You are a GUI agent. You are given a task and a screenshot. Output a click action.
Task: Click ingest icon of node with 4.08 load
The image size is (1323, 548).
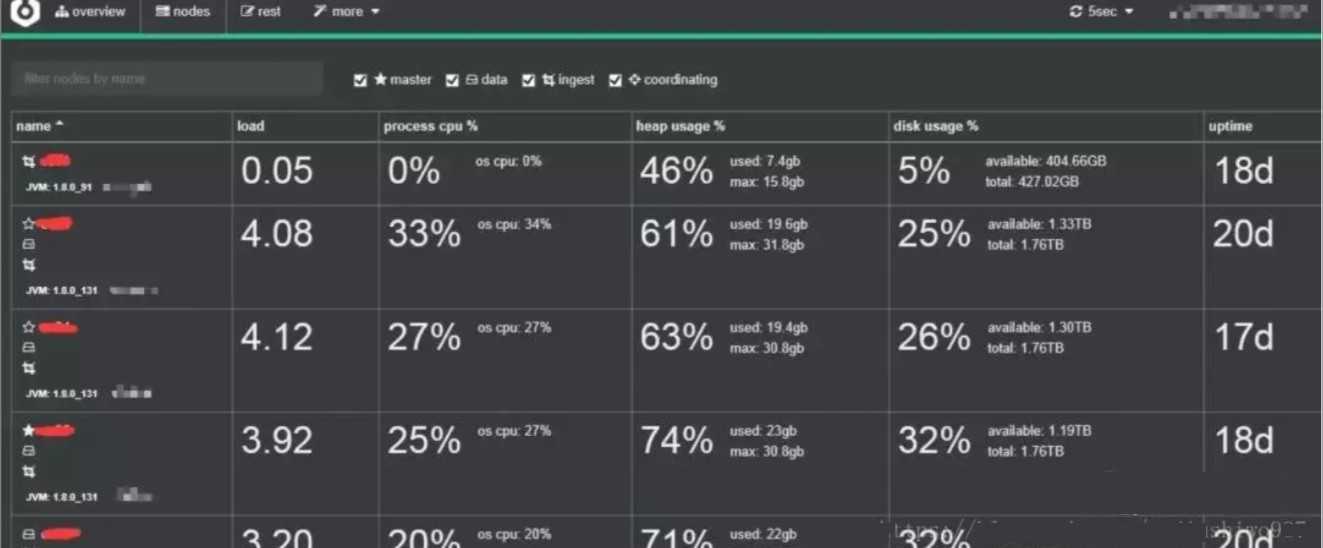pos(29,265)
